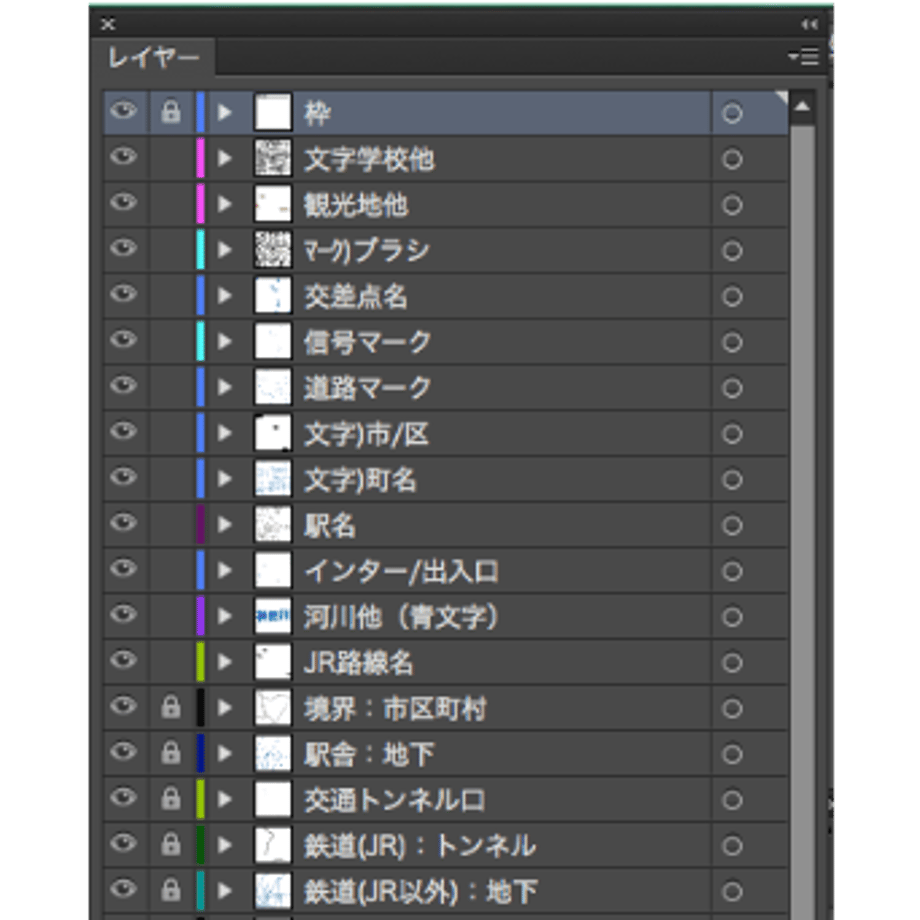Viewport: 920px width, 920px height.
Task: Expand the 文字学校他 layer
Action: tap(225, 158)
